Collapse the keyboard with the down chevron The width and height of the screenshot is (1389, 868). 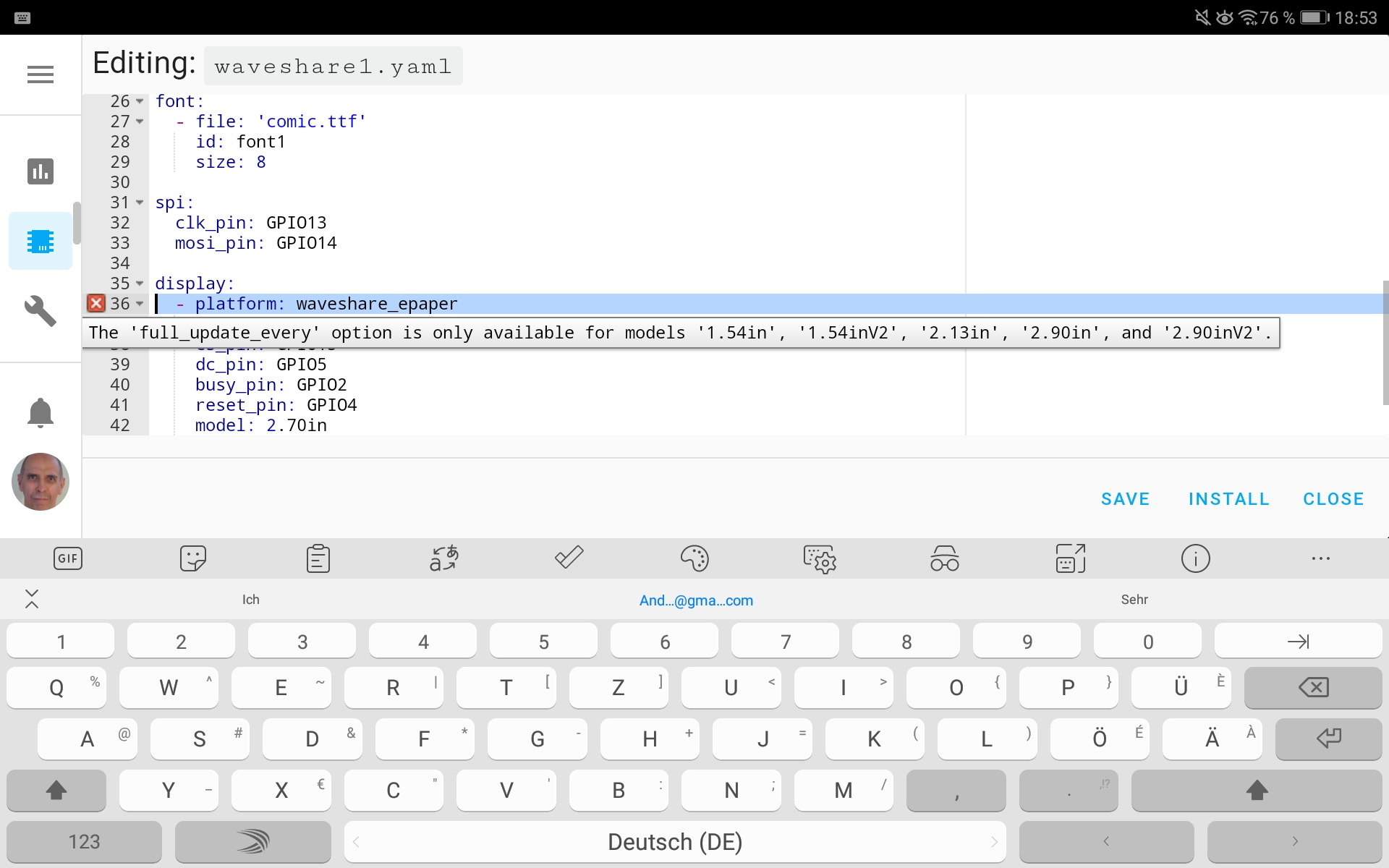click(32, 599)
